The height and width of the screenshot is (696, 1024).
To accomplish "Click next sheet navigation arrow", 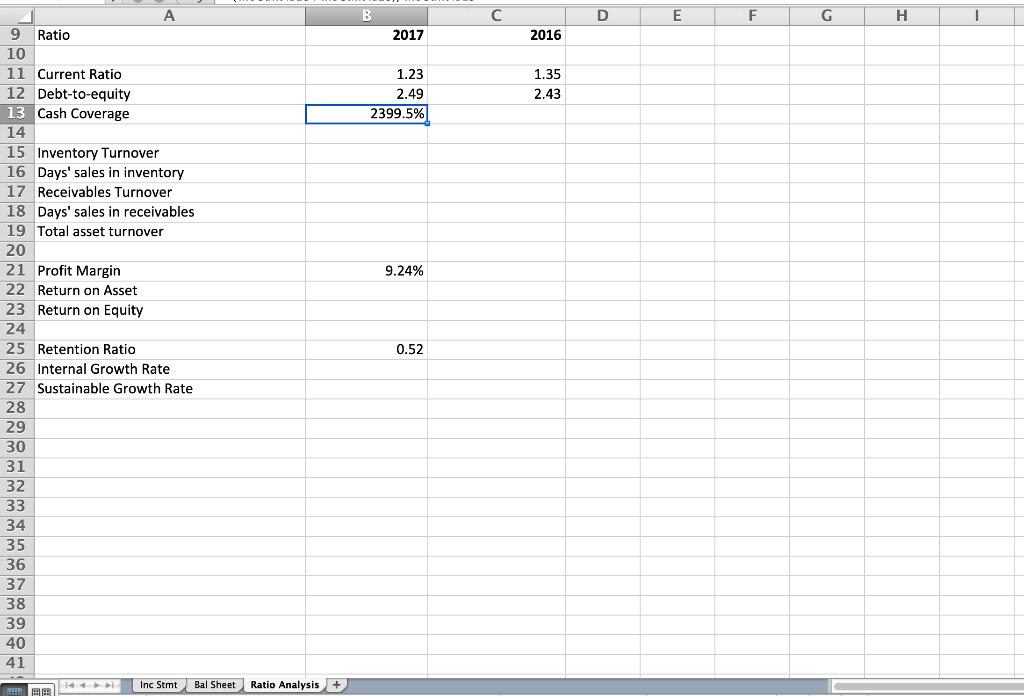I will [x=97, y=685].
